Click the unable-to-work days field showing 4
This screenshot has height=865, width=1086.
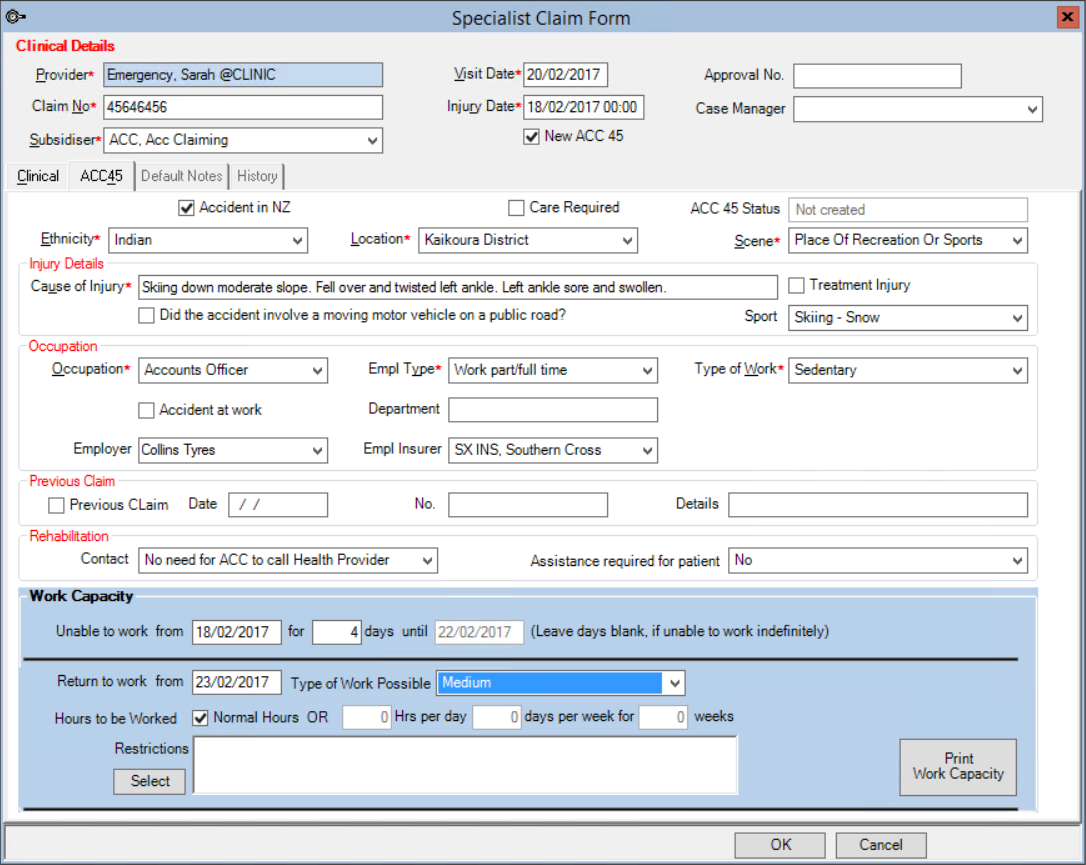pyautogui.click(x=337, y=632)
